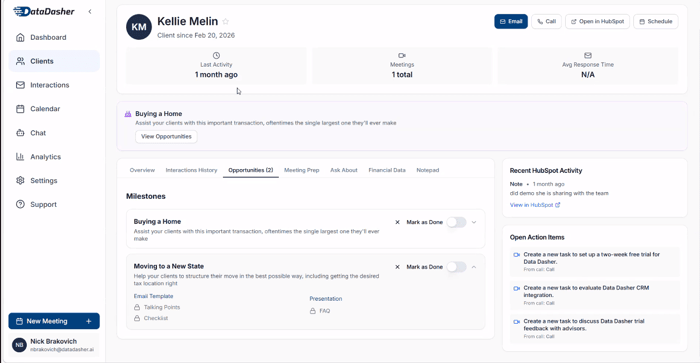The image size is (700, 363).
Task: Click the Meetings video camera icon
Action: pyautogui.click(x=402, y=55)
